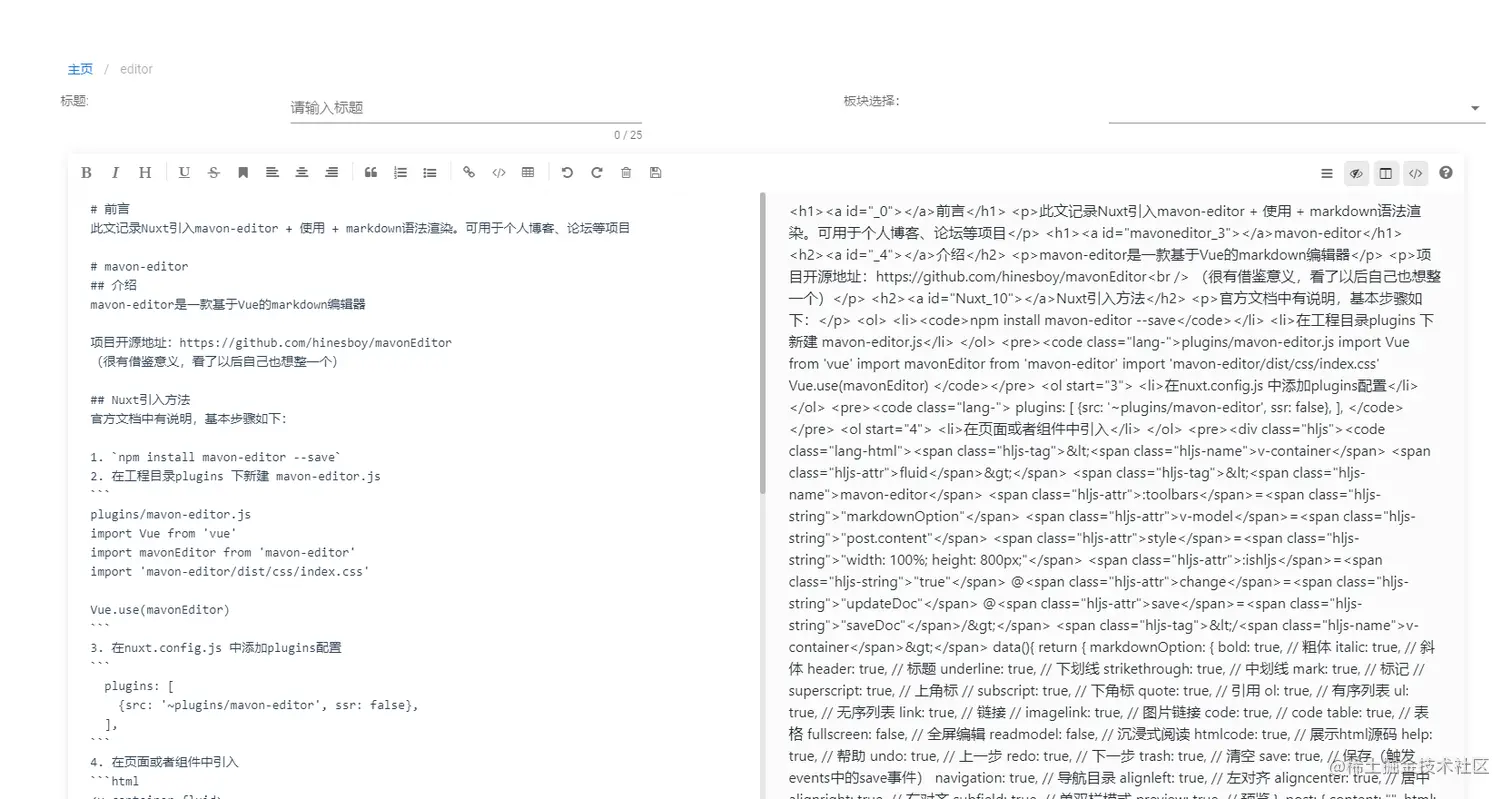The height and width of the screenshot is (799, 1512).
Task: Align text left
Action: pyautogui.click(x=272, y=173)
